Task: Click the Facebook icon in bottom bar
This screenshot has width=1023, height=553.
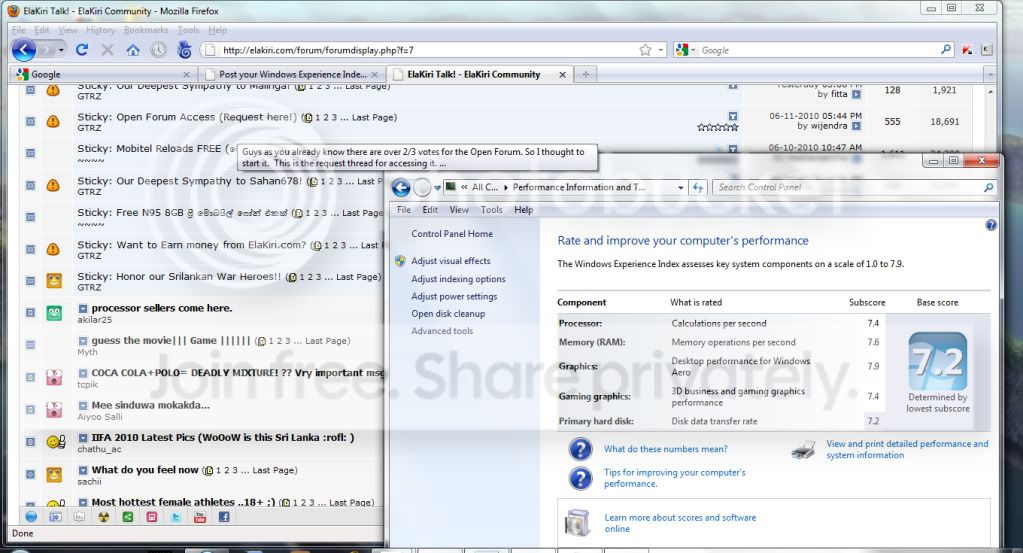Action: point(224,516)
